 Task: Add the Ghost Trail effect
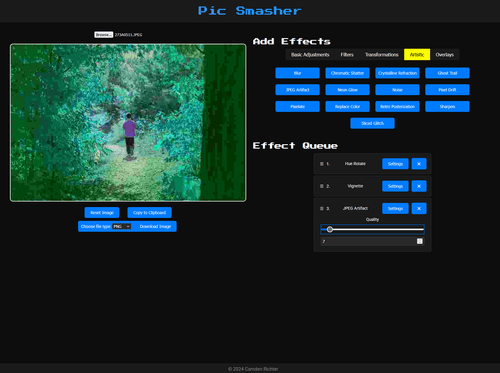tap(447, 73)
